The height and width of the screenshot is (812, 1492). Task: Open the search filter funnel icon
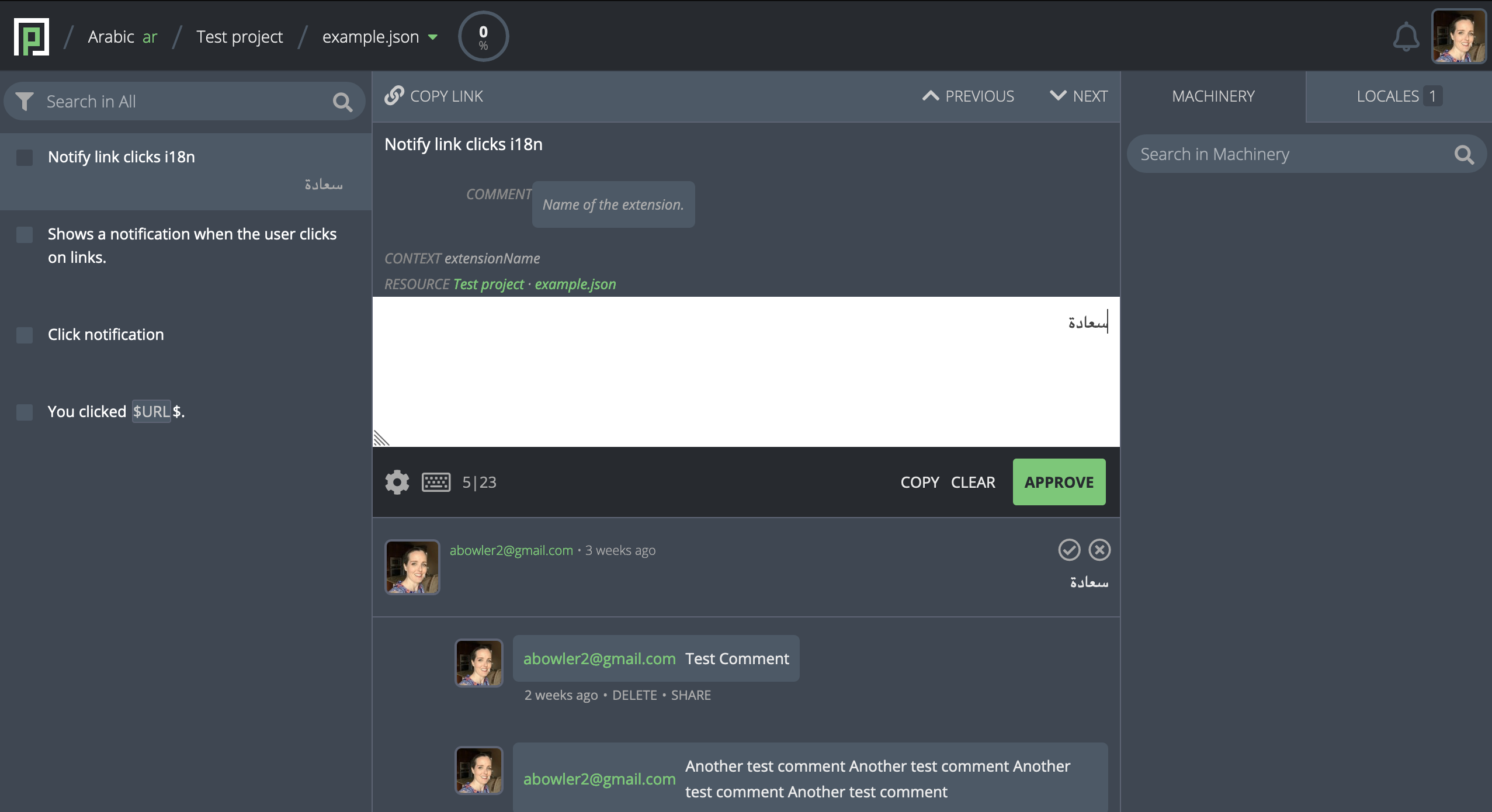tap(25, 102)
